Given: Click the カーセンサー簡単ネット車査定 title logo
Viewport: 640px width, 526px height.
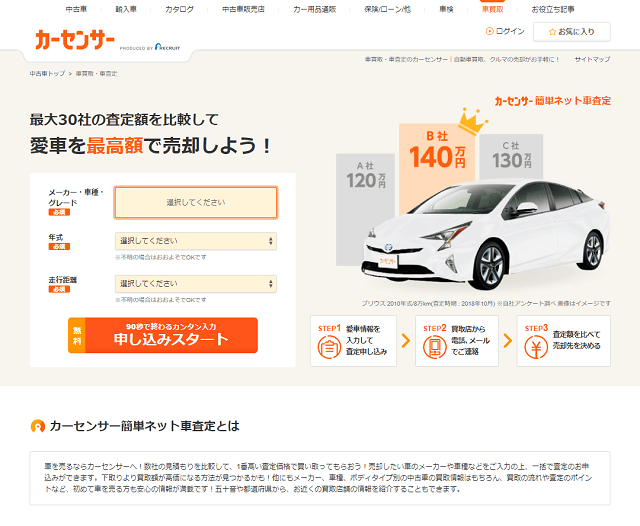Looking at the screenshot, I should tap(553, 101).
